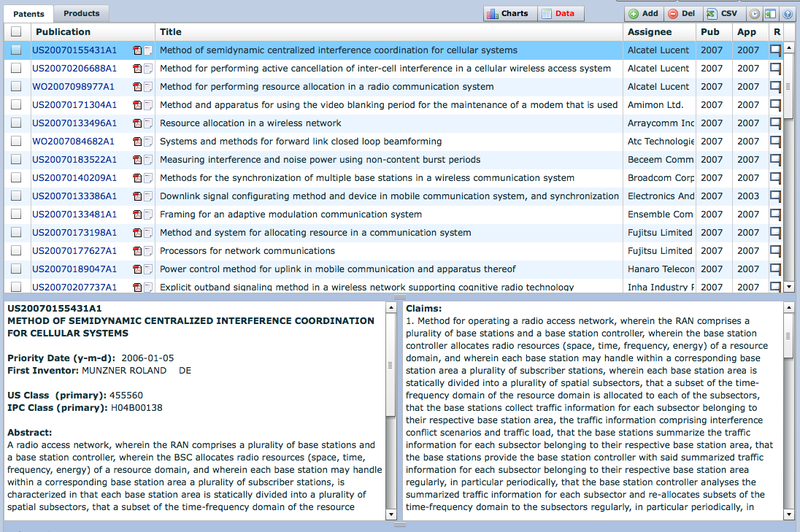This screenshot has width=800, height=532.
Task: Open help question mark icon
Action: (785, 14)
